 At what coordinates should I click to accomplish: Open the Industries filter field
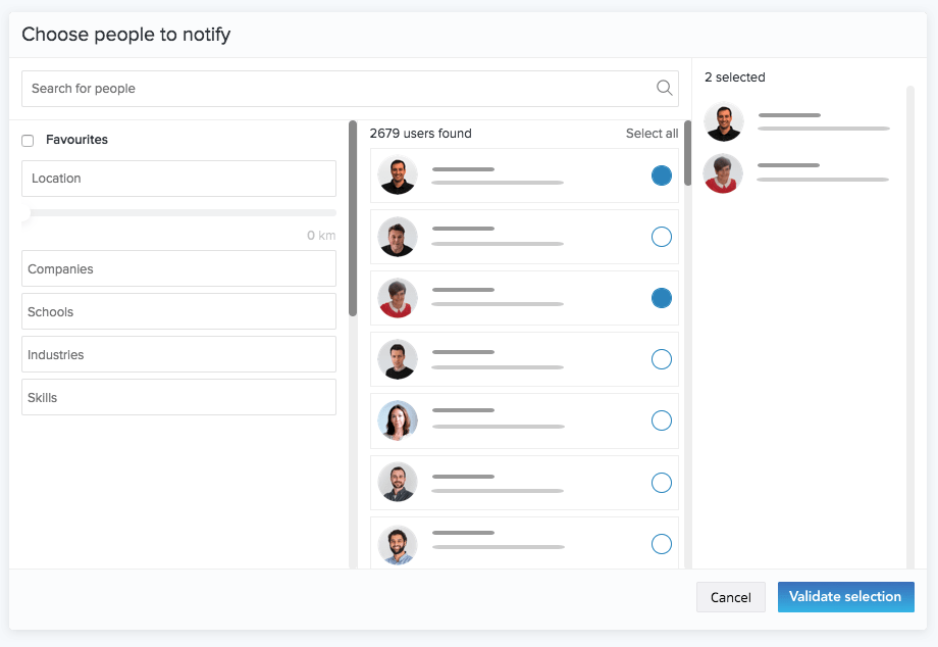click(179, 355)
